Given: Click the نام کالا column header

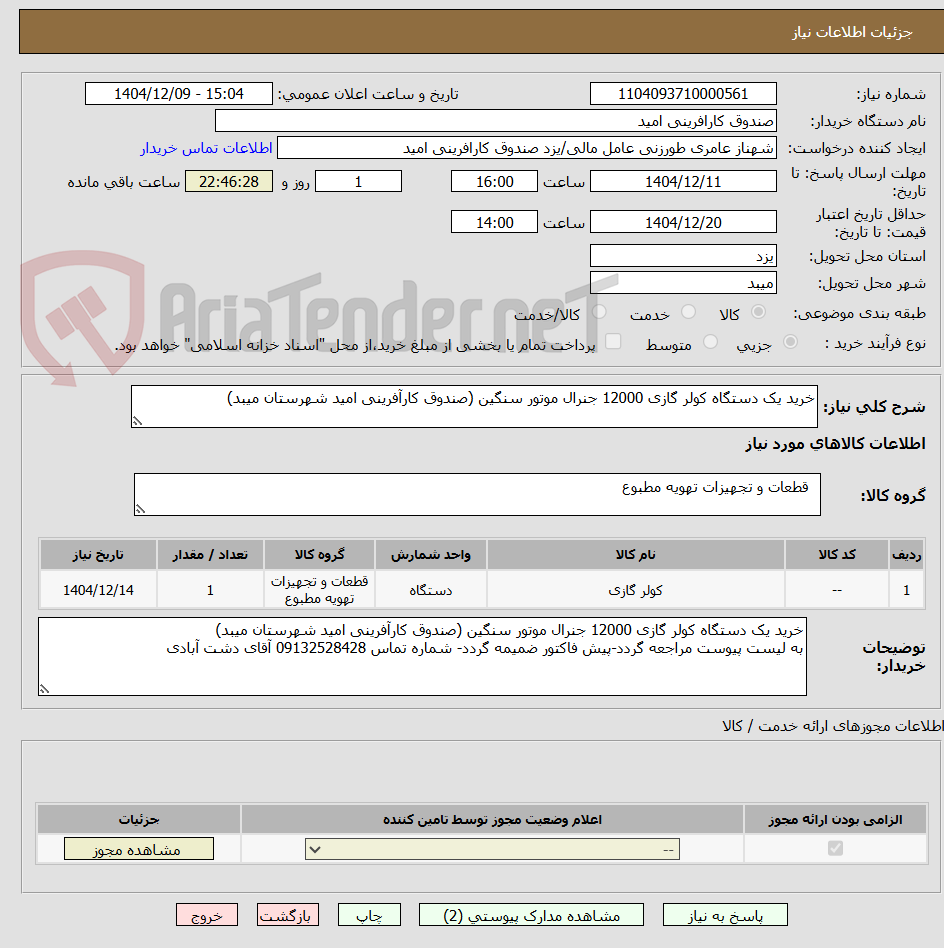Looking at the screenshot, I should point(636,554).
